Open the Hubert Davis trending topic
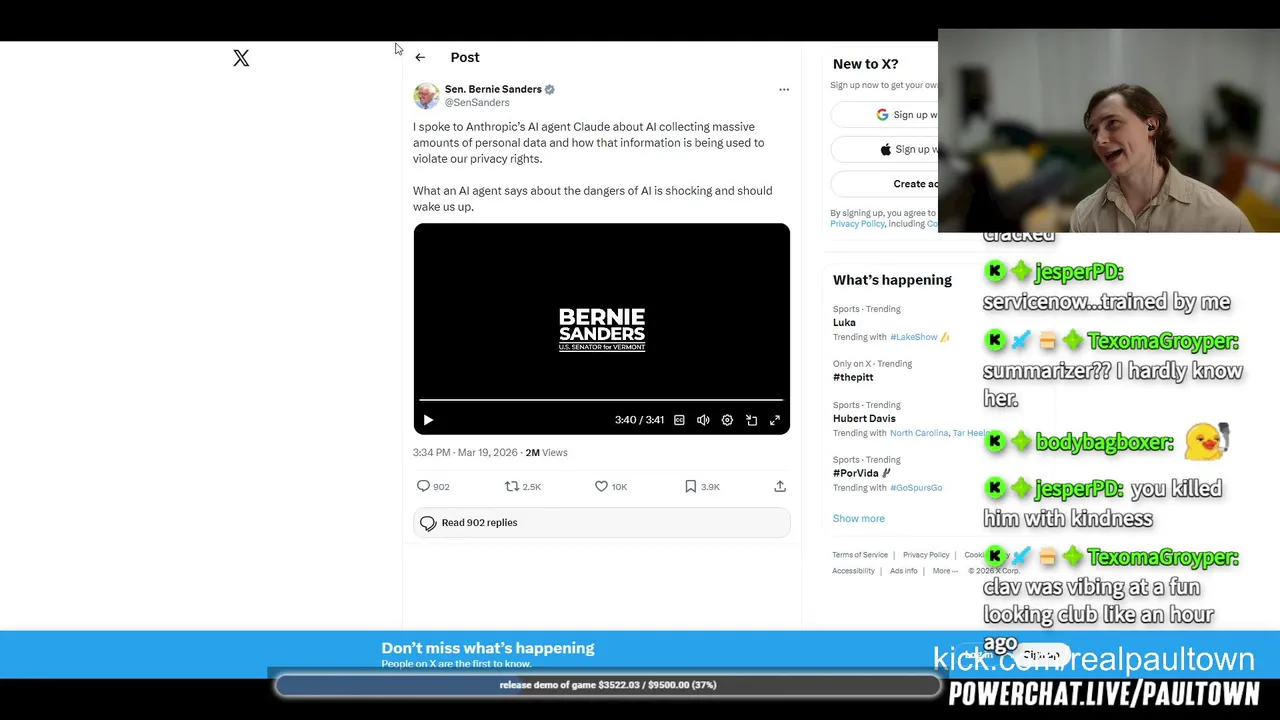The image size is (1280, 720). tap(864, 419)
